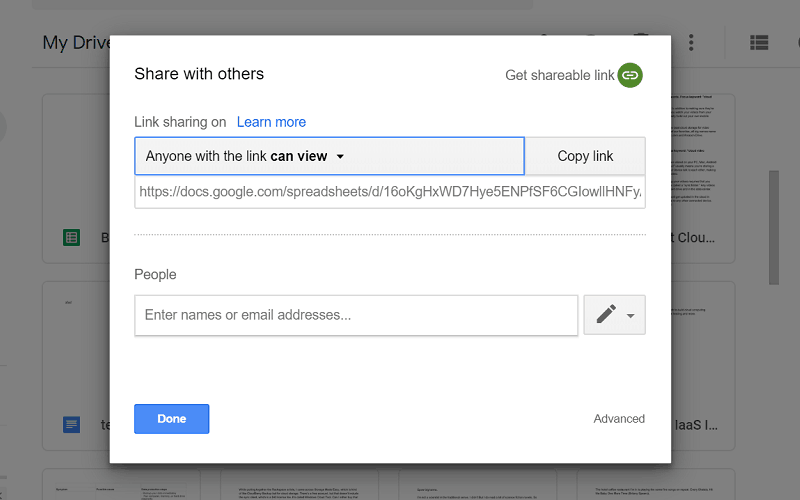The height and width of the screenshot is (500, 800).
Task: Click the Copy link button
Action: (x=585, y=156)
